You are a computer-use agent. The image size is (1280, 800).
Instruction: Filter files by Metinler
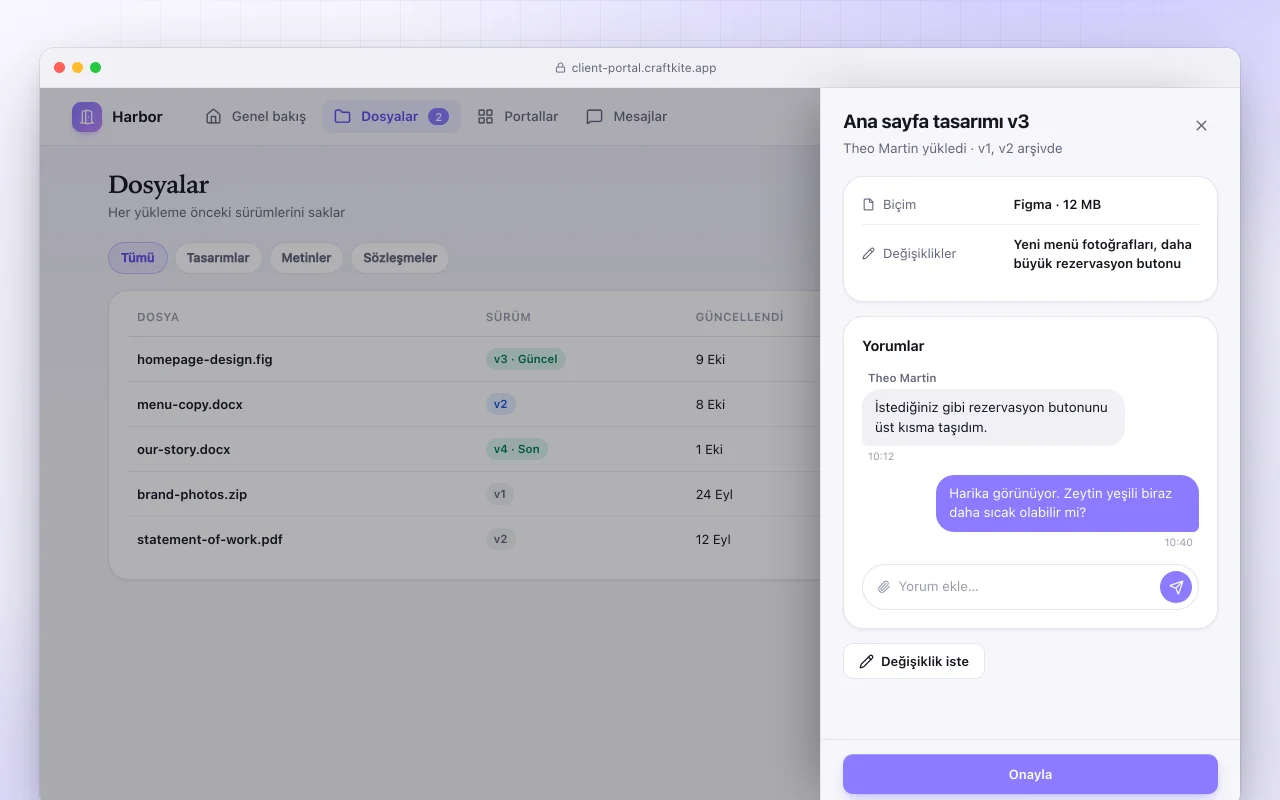pos(306,258)
